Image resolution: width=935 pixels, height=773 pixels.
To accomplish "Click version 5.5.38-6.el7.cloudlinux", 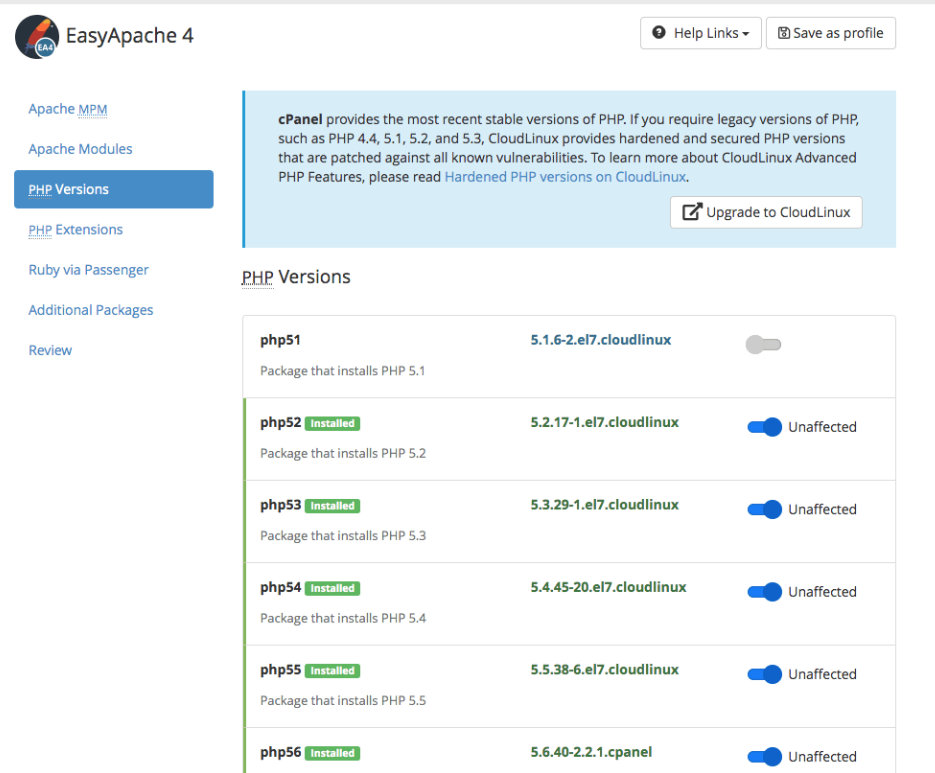I will (605, 669).
